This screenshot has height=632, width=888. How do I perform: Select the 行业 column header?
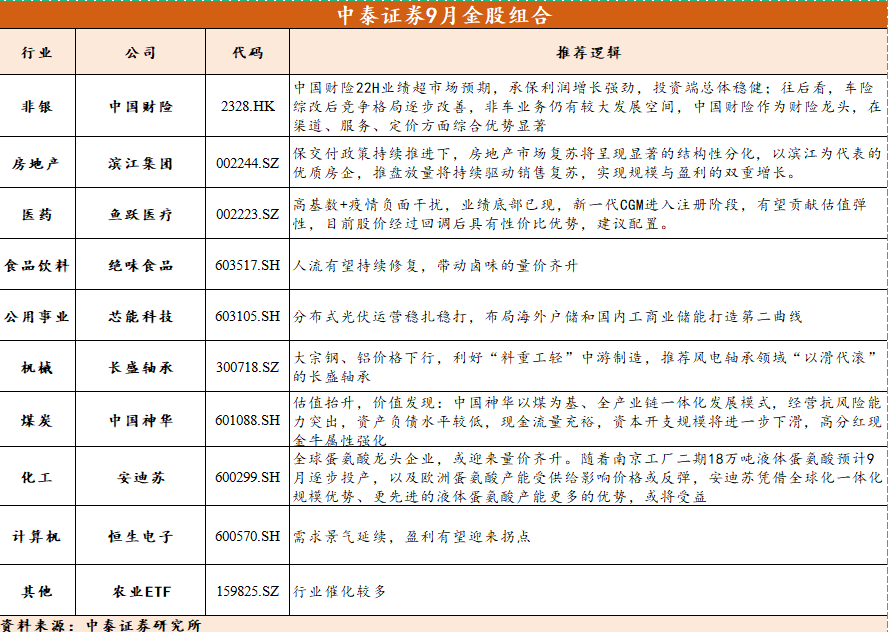[37, 53]
